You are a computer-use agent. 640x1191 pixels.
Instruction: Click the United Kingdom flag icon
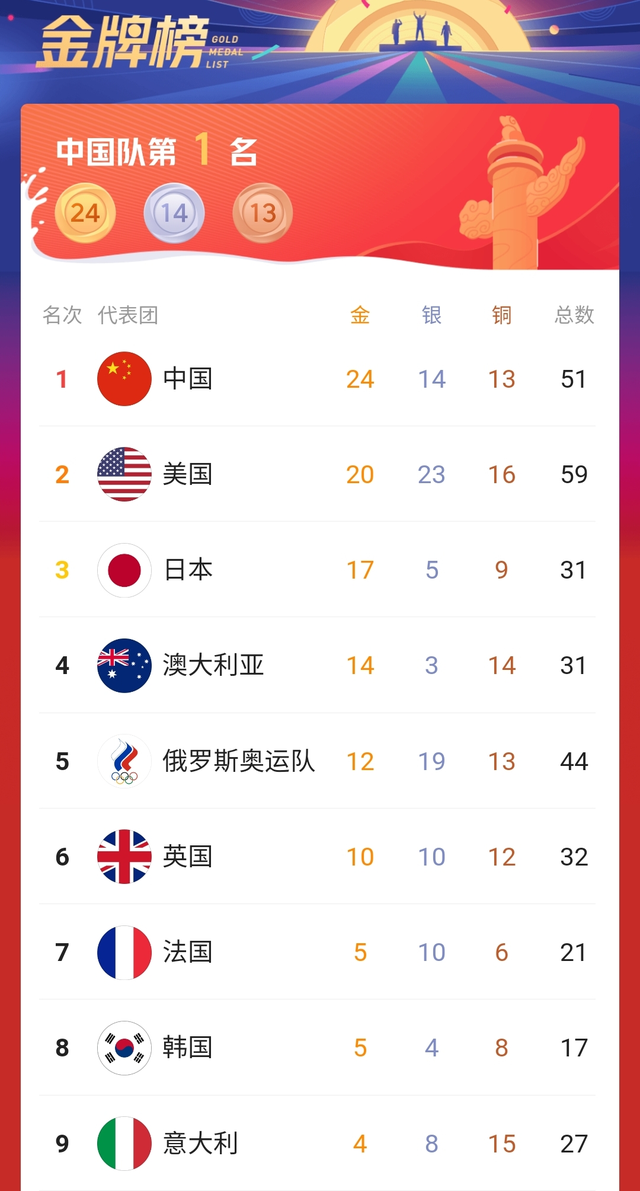tap(124, 856)
